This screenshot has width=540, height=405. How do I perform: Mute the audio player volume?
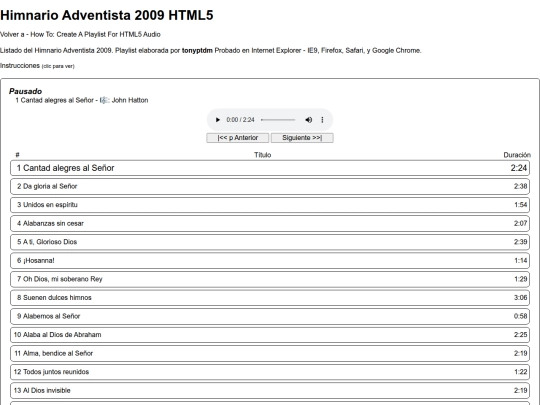309,120
